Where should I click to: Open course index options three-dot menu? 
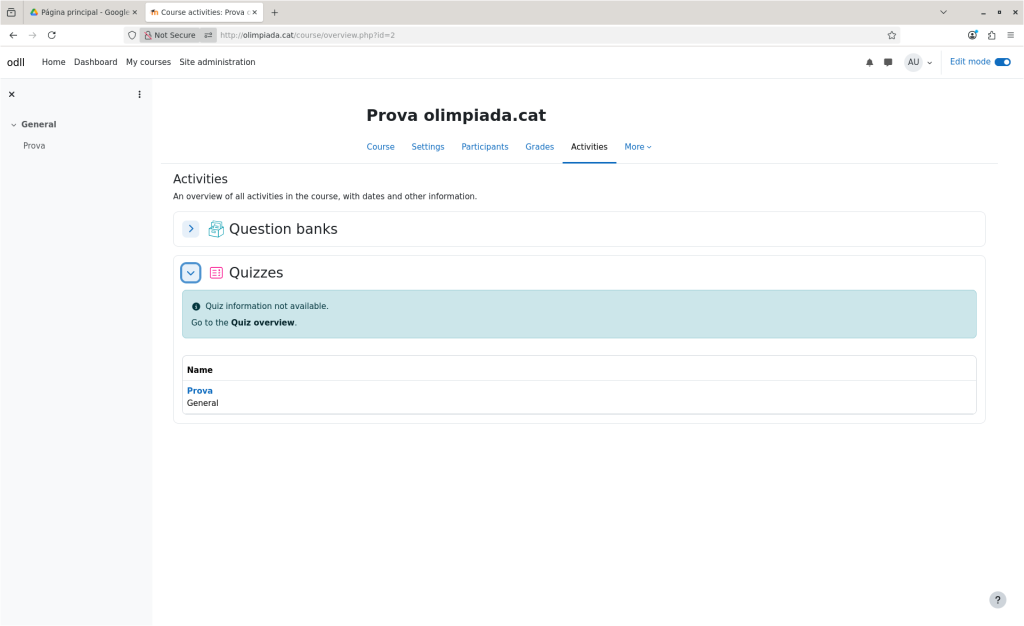pyautogui.click(x=139, y=94)
